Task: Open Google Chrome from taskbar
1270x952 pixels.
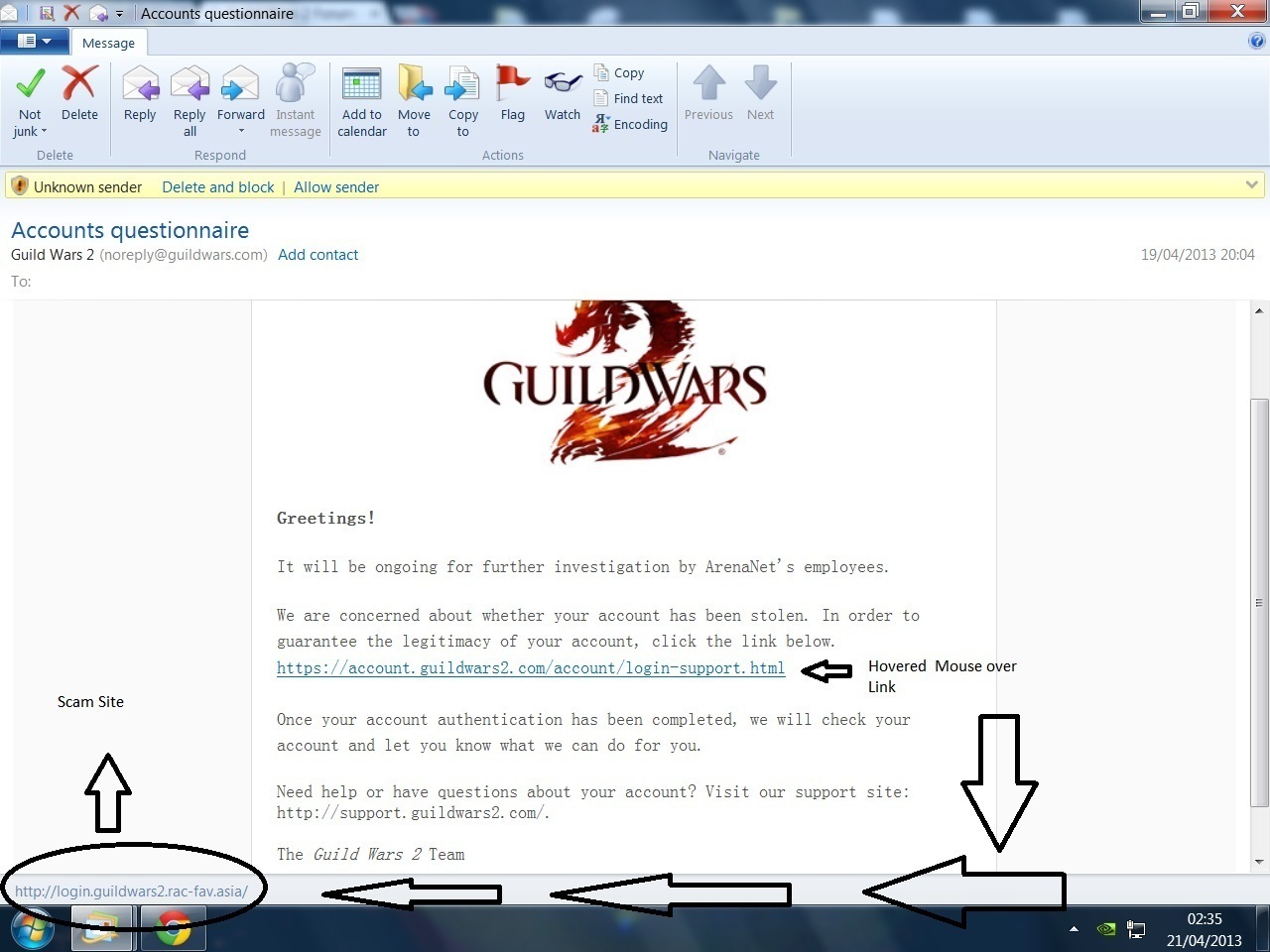Action: 174,930
